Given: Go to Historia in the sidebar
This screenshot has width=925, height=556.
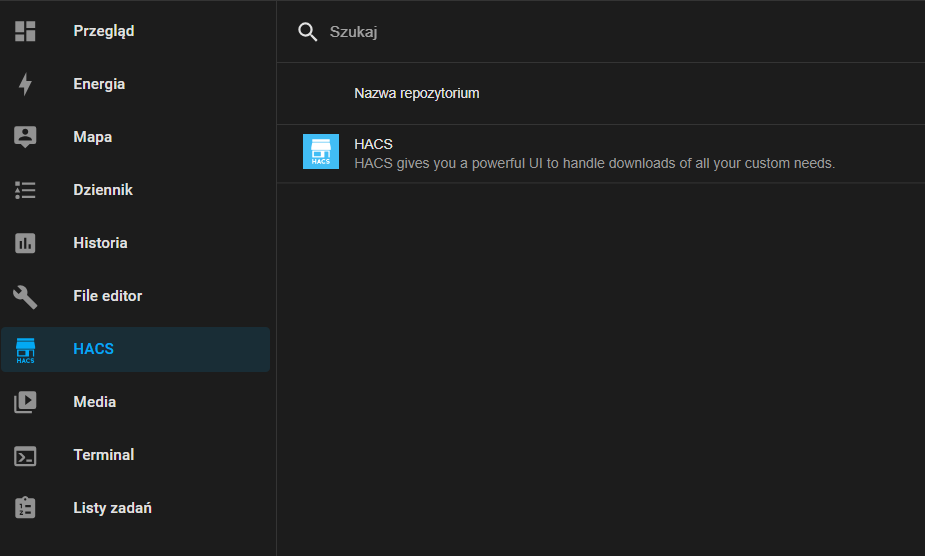Looking at the screenshot, I should 136,243.
